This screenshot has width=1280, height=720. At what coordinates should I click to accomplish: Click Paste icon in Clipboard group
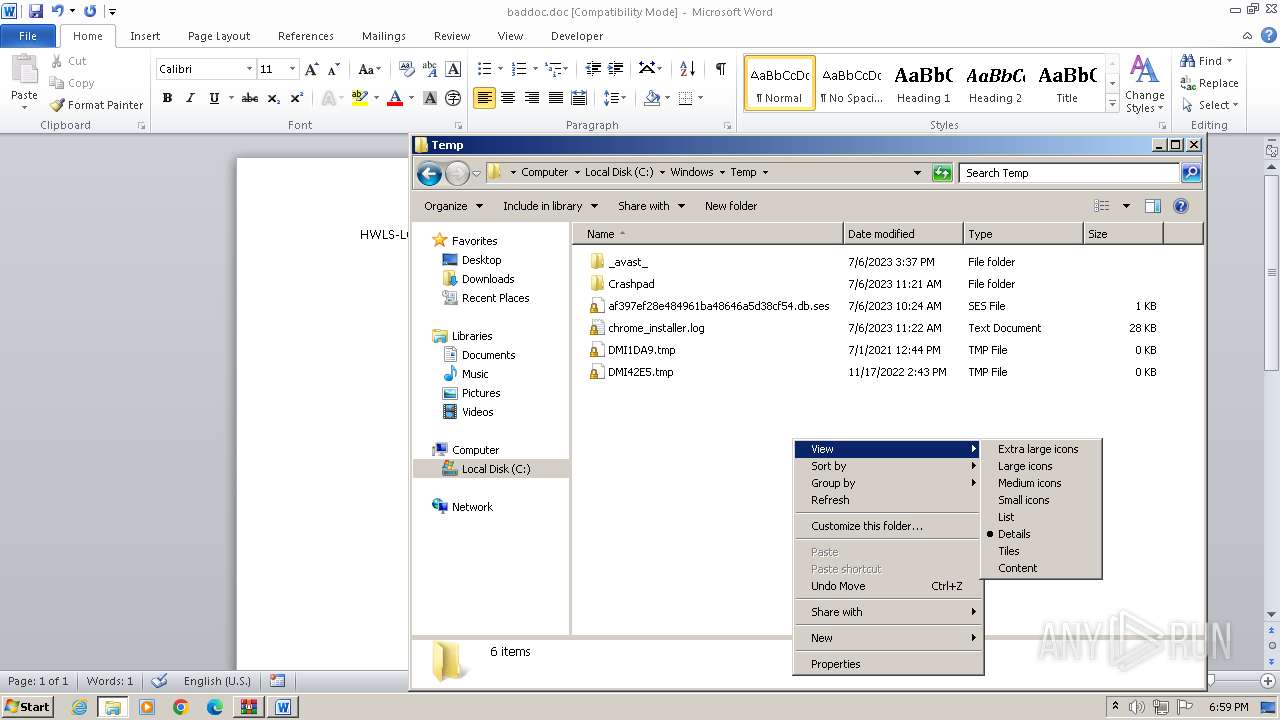point(24,72)
